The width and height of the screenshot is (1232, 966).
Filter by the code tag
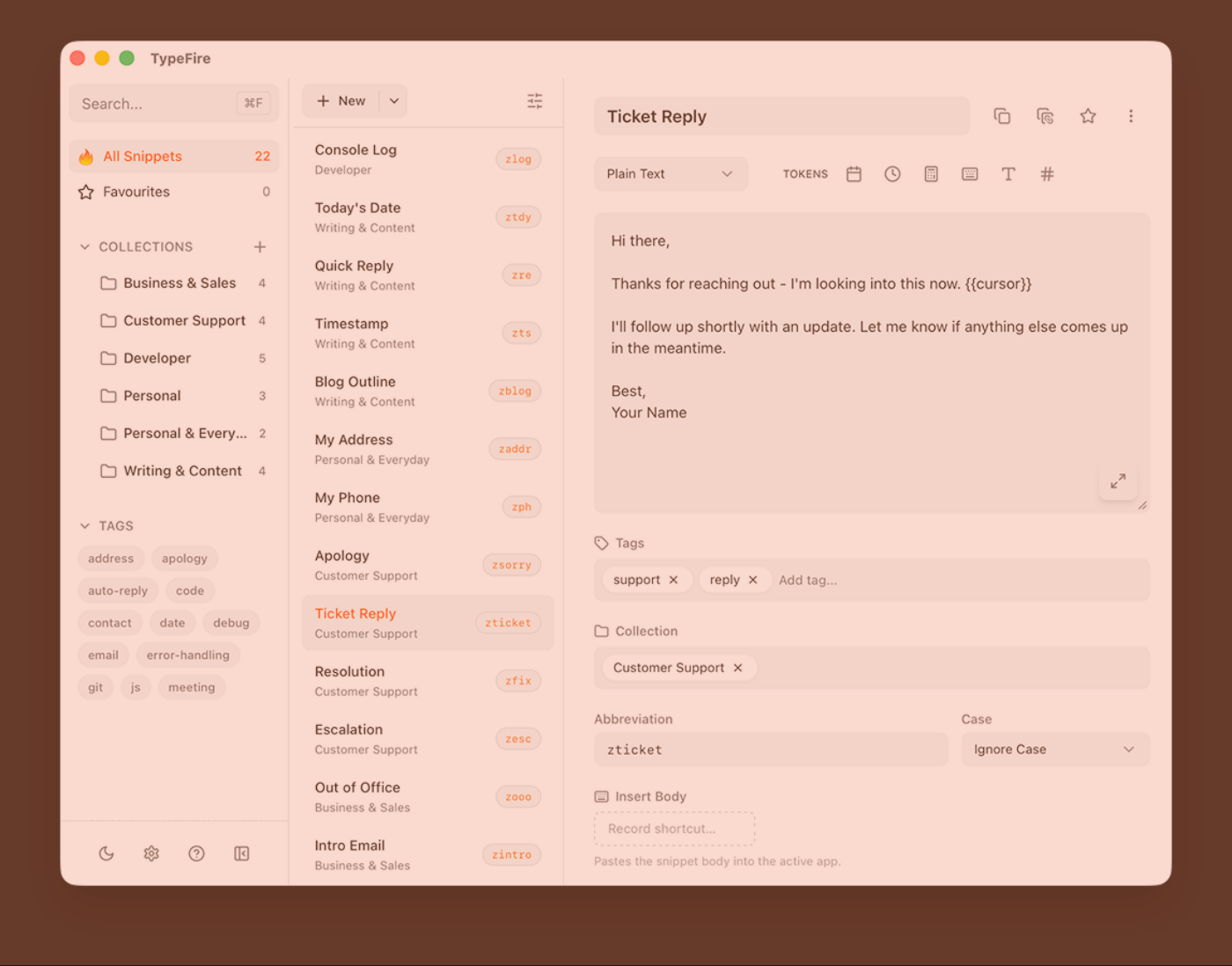(190, 591)
